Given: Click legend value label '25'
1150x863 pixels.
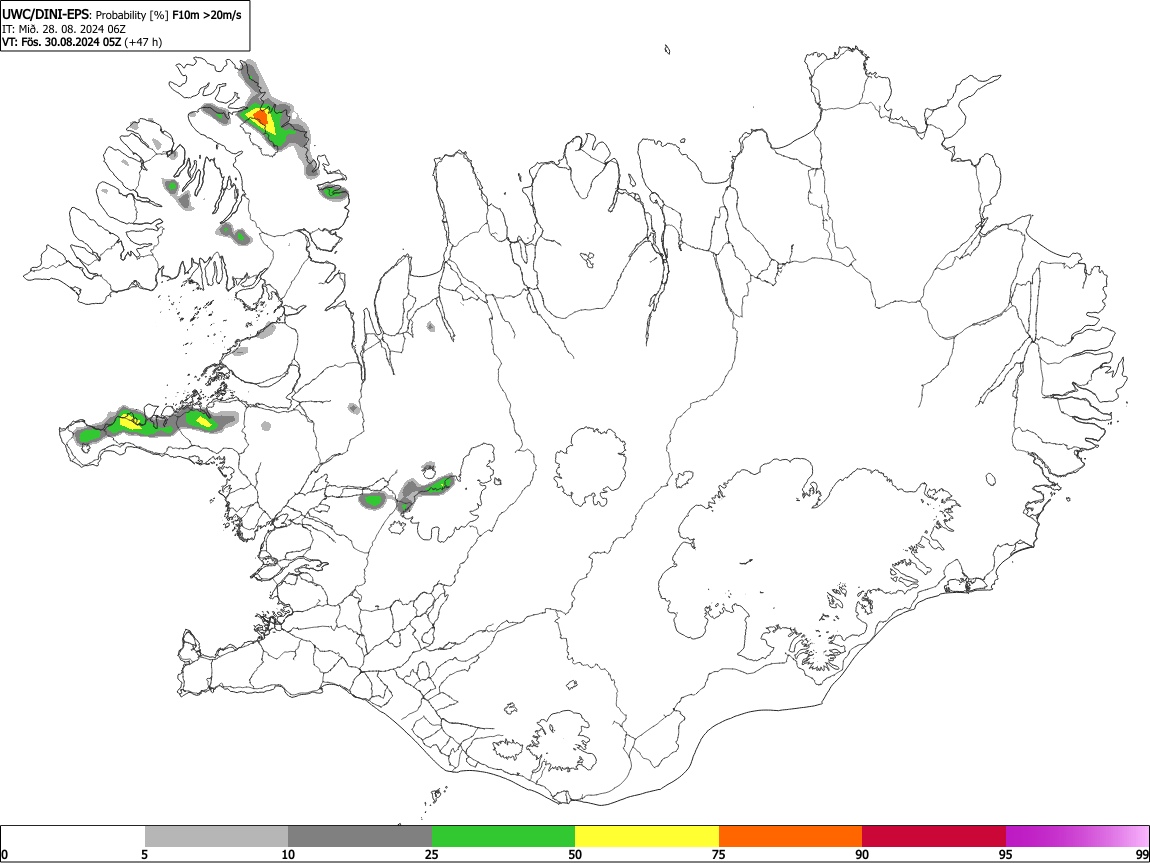Looking at the screenshot, I should [x=432, y=855].
